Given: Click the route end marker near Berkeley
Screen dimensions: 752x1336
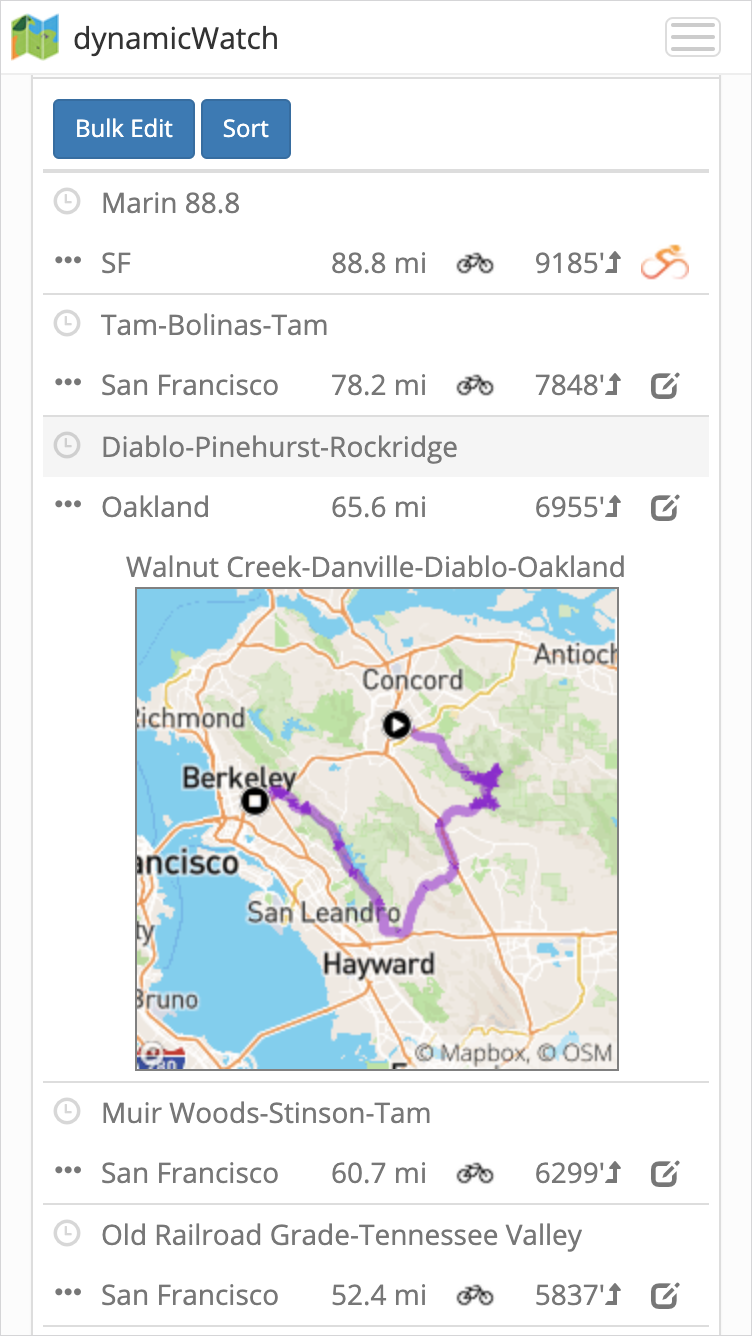Looking at the screenshot, I should pos(256,800).
